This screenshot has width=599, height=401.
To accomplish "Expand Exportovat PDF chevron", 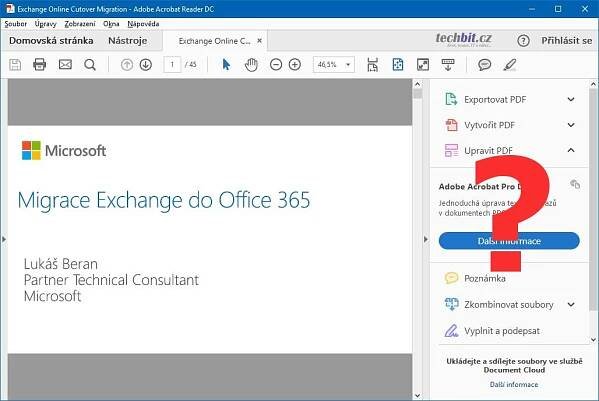I will [x=571, y=99].
